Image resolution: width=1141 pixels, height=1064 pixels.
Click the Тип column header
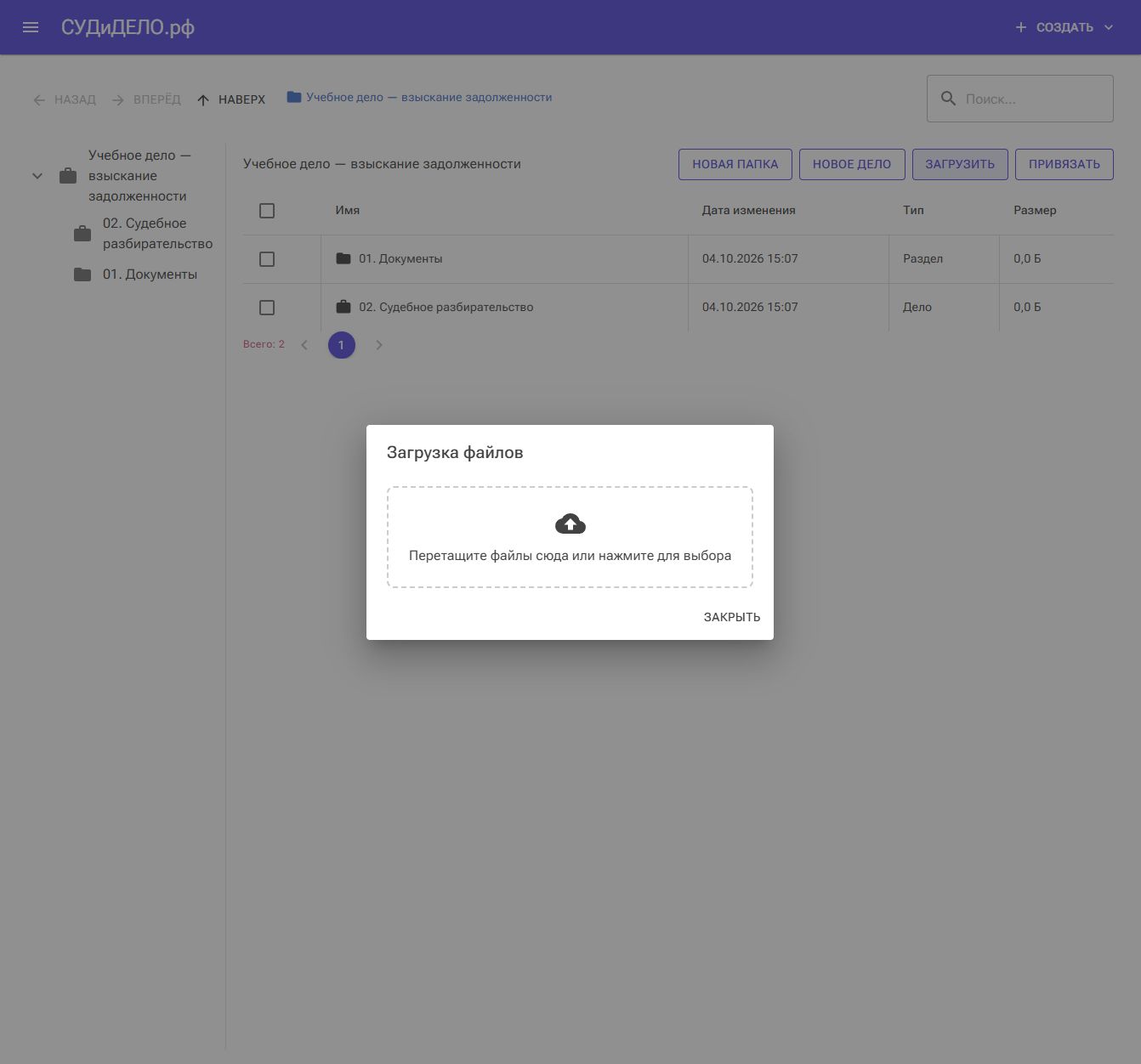pos(913,210)
